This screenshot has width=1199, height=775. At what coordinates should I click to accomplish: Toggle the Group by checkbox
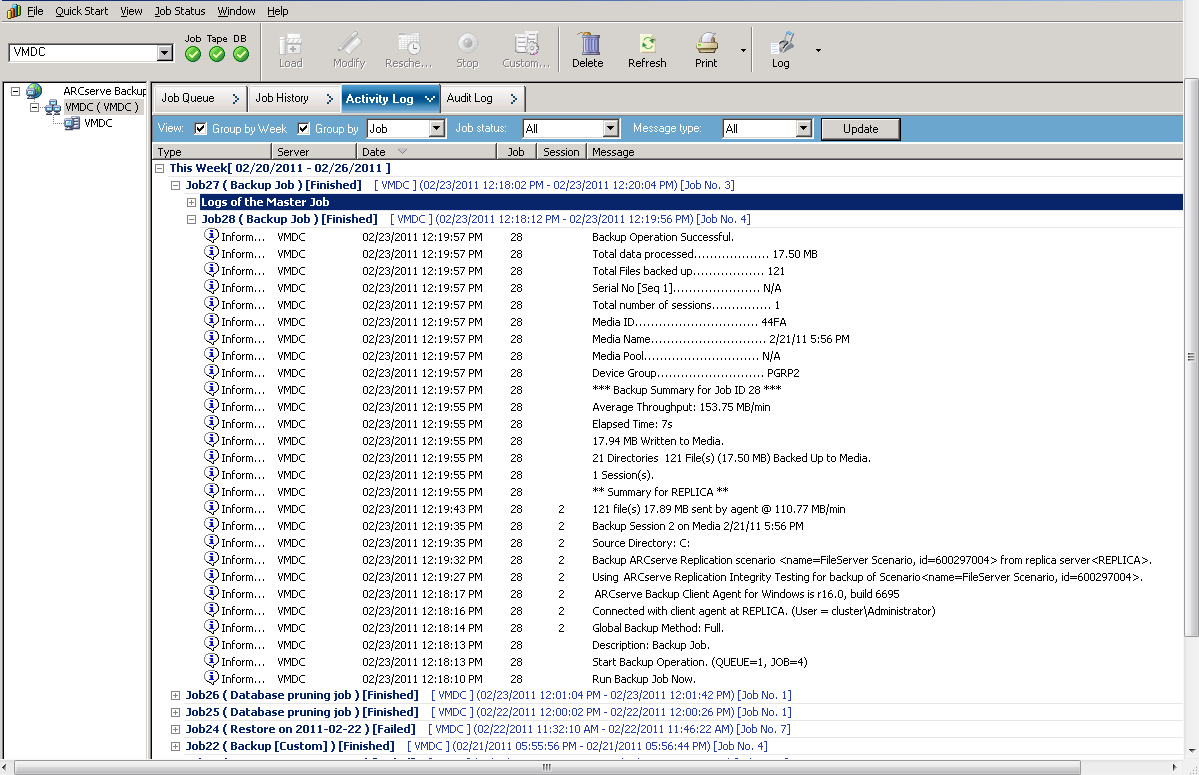[304, 128]
